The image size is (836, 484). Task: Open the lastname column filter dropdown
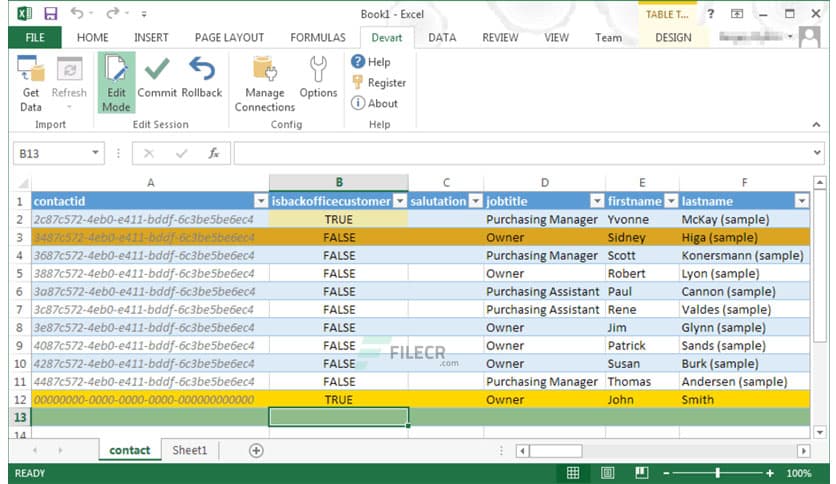coord(801,201)
